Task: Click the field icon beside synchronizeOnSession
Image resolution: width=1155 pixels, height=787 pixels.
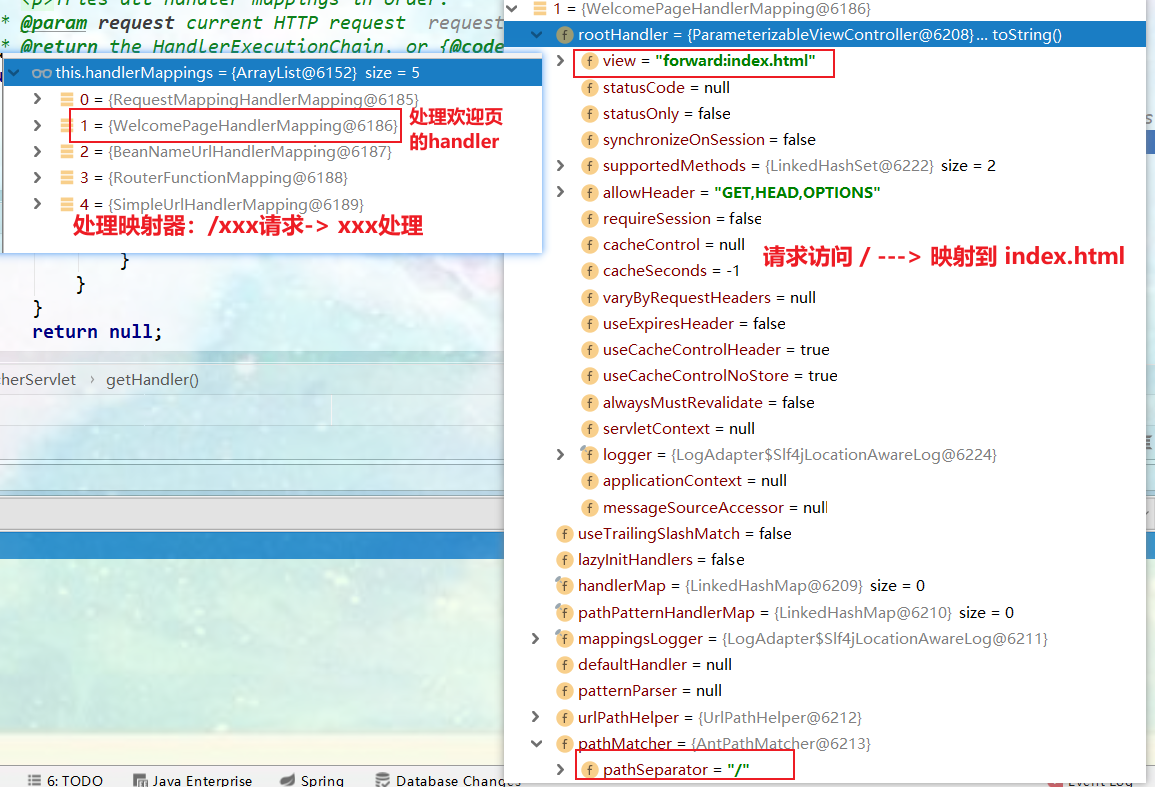Action: 589,139
